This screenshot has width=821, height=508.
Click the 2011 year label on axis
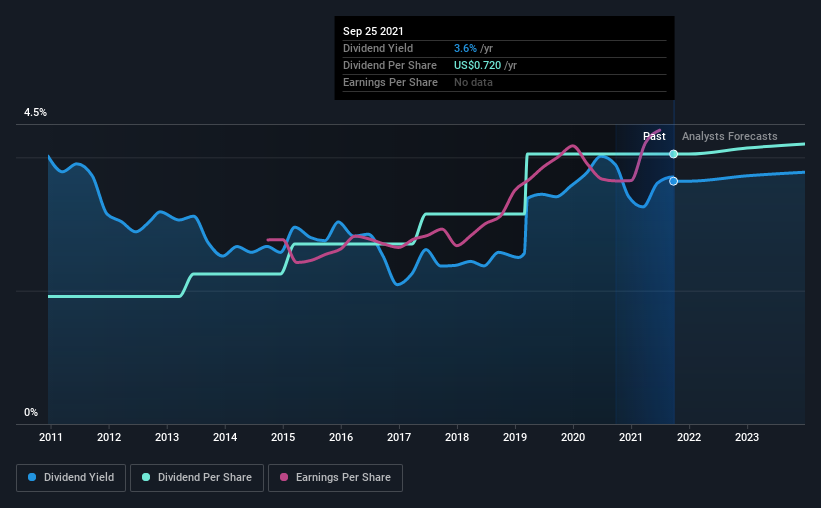pos(51,437)
